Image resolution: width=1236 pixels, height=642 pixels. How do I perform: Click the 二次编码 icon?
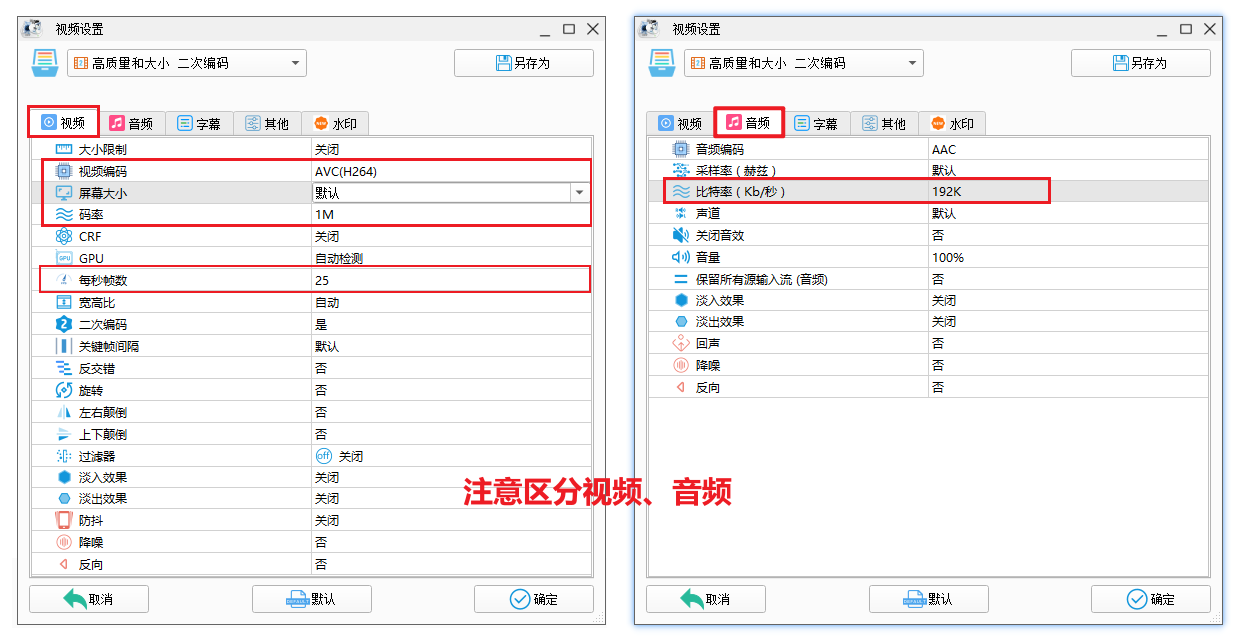click(x=64, y=324)
